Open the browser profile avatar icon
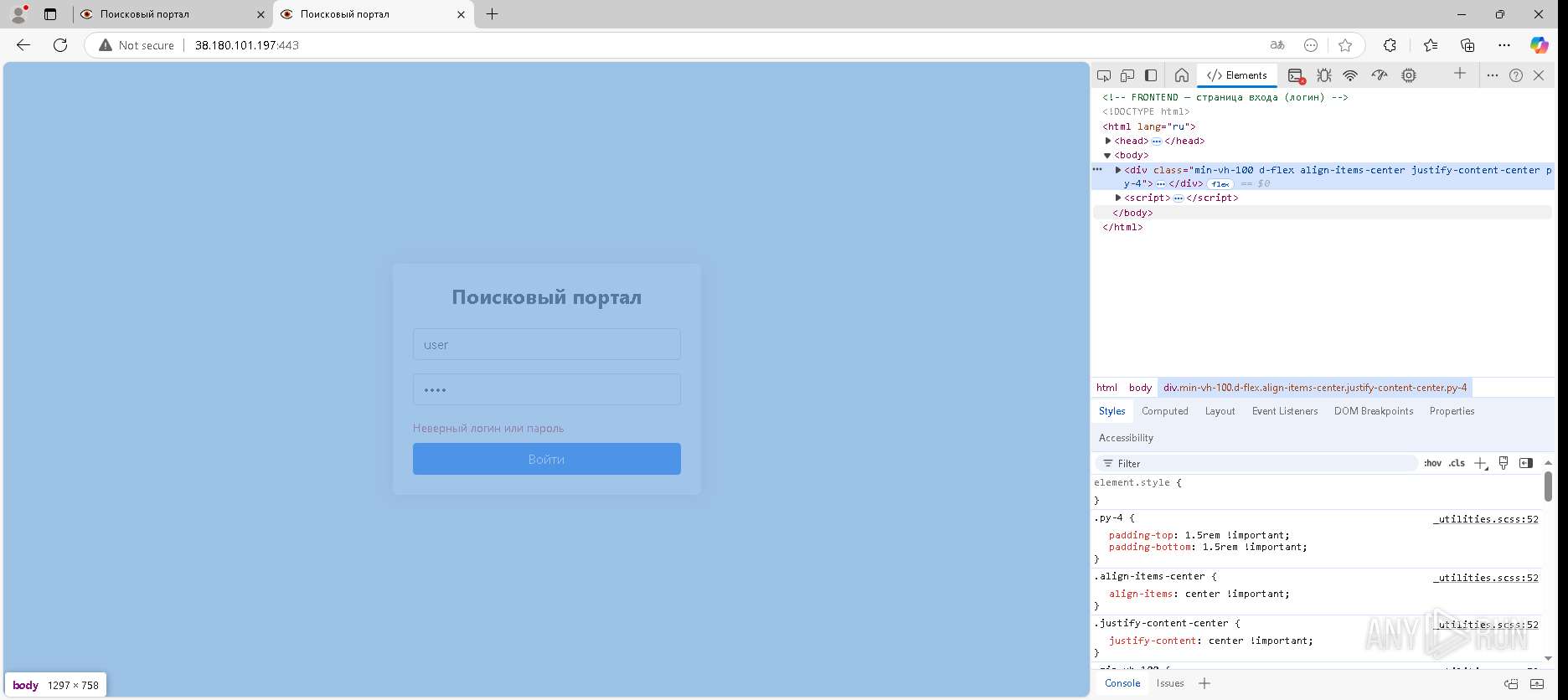This screenshot has width=1568, height=700. [x=18, y=14]
